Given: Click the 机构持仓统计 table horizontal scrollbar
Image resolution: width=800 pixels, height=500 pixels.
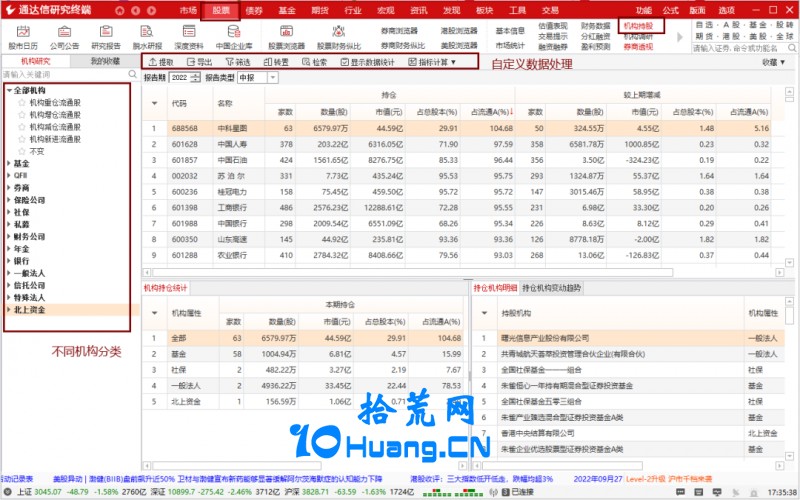Looking at the screenshot, I should tap(237, 466).
